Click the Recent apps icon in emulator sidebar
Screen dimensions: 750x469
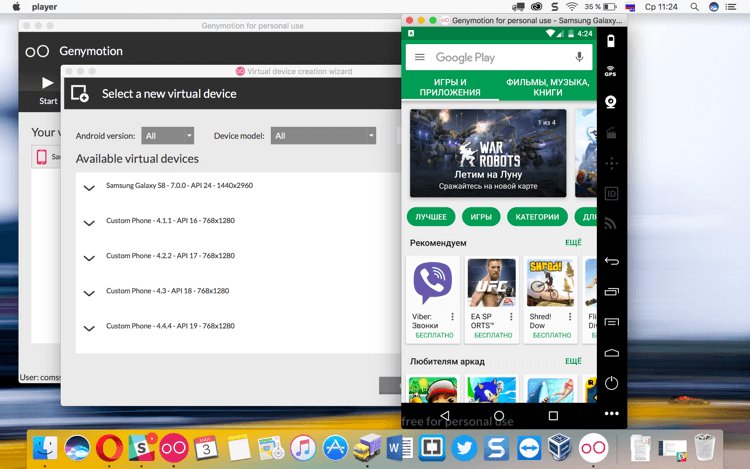(x=612, y=292)
